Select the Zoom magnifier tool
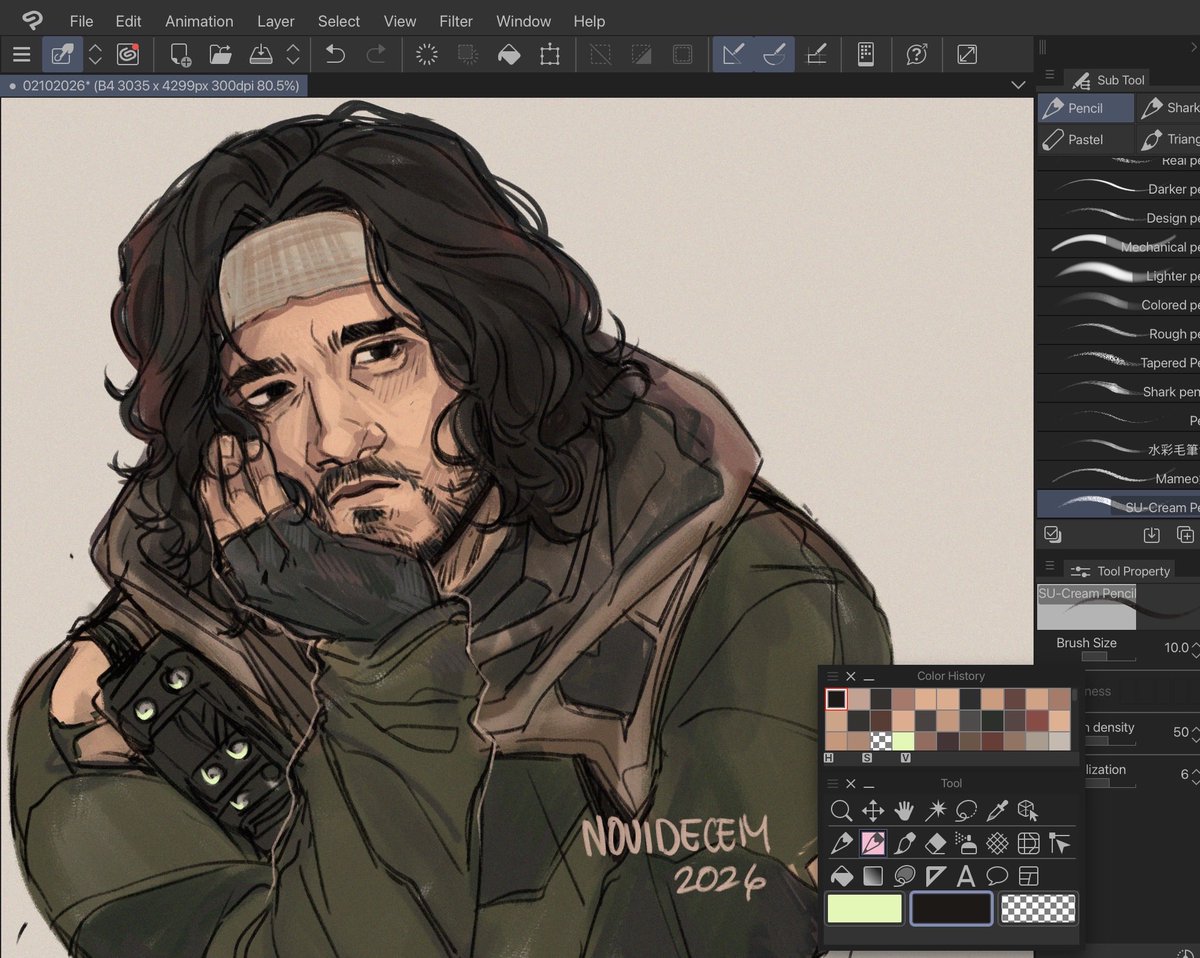The height and width of the screenshot is (958, 1200). point(842,811)
